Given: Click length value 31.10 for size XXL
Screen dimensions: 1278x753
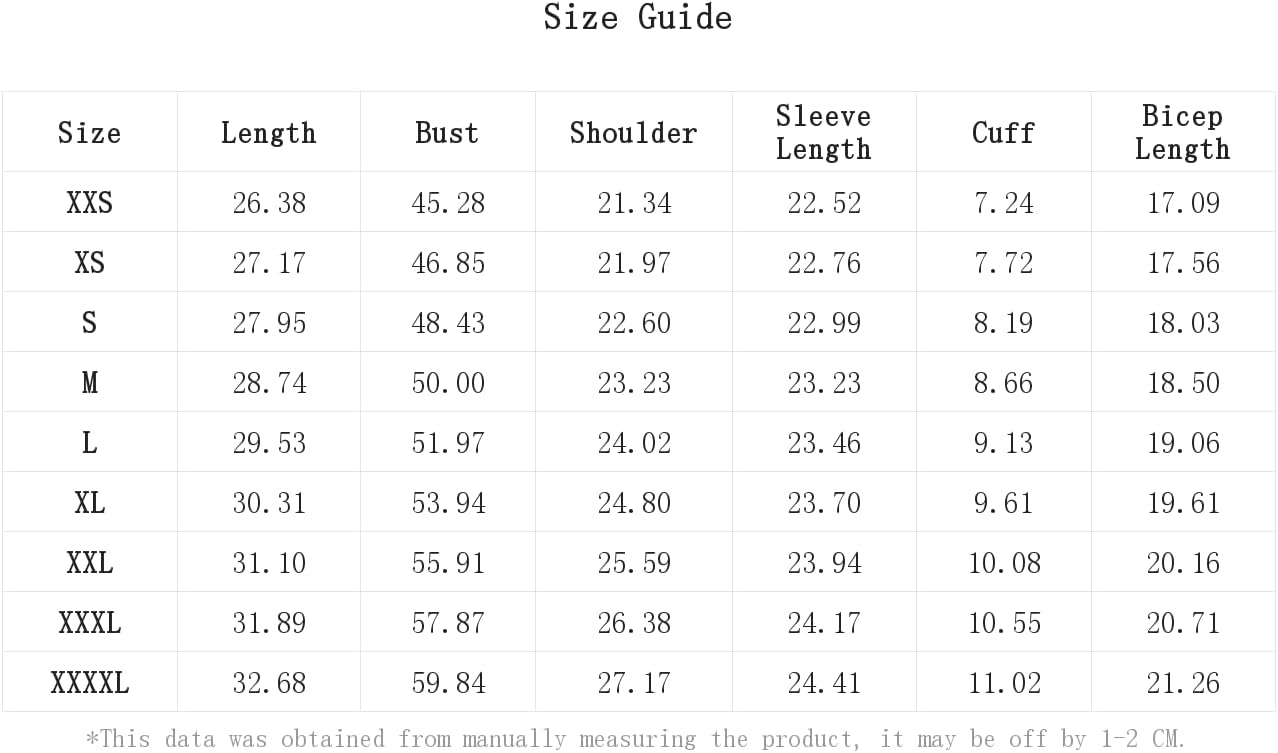Looking at the screenshot, I should point(269,563).
